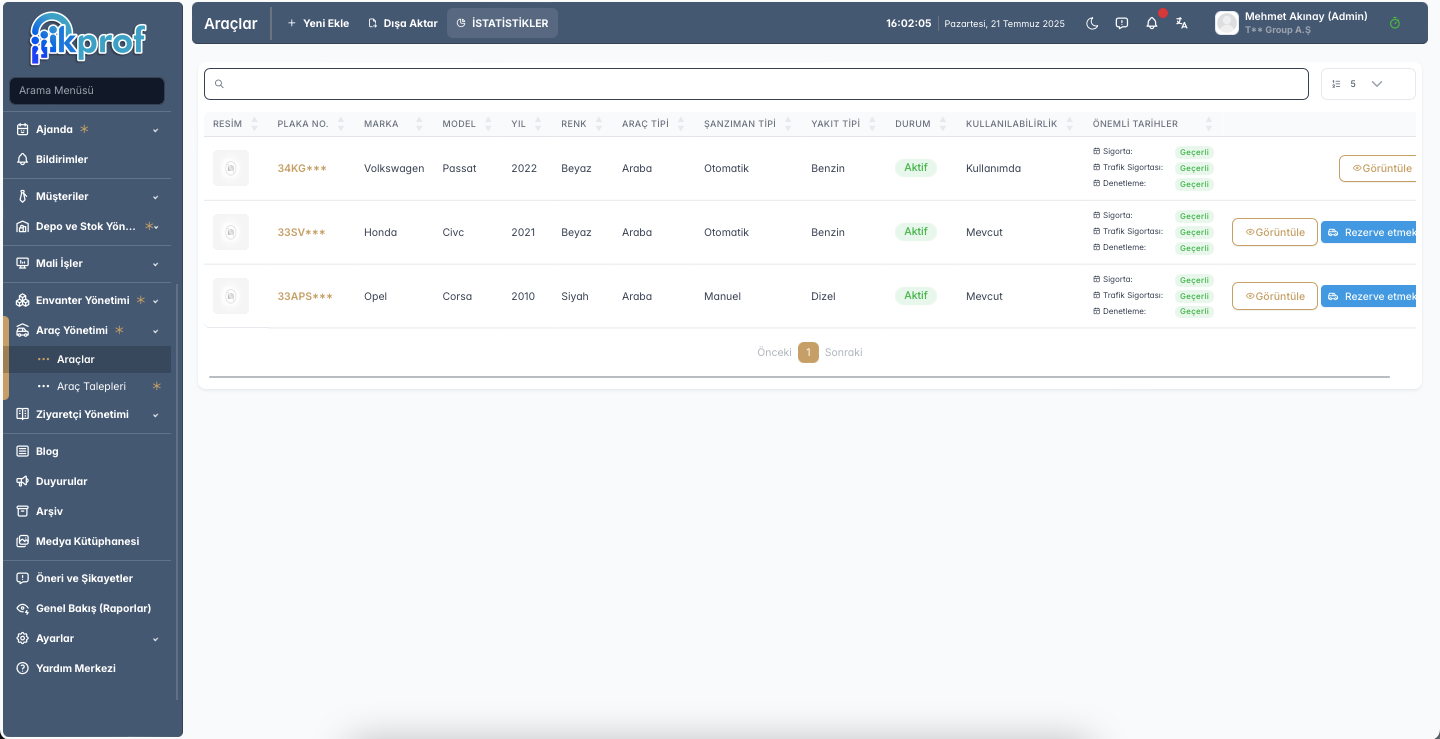Select page 1 in pagination
1440x739 pixels.
point(808,352)
